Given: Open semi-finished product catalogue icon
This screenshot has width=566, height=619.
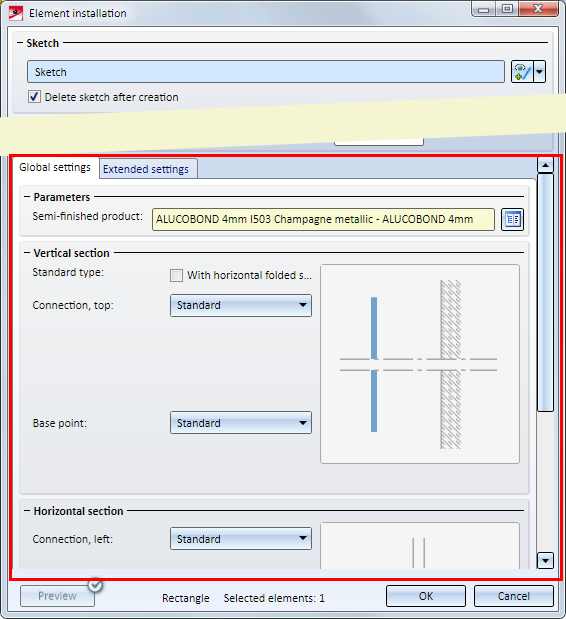Looking at the screenshot, I should tap(512, 219).
